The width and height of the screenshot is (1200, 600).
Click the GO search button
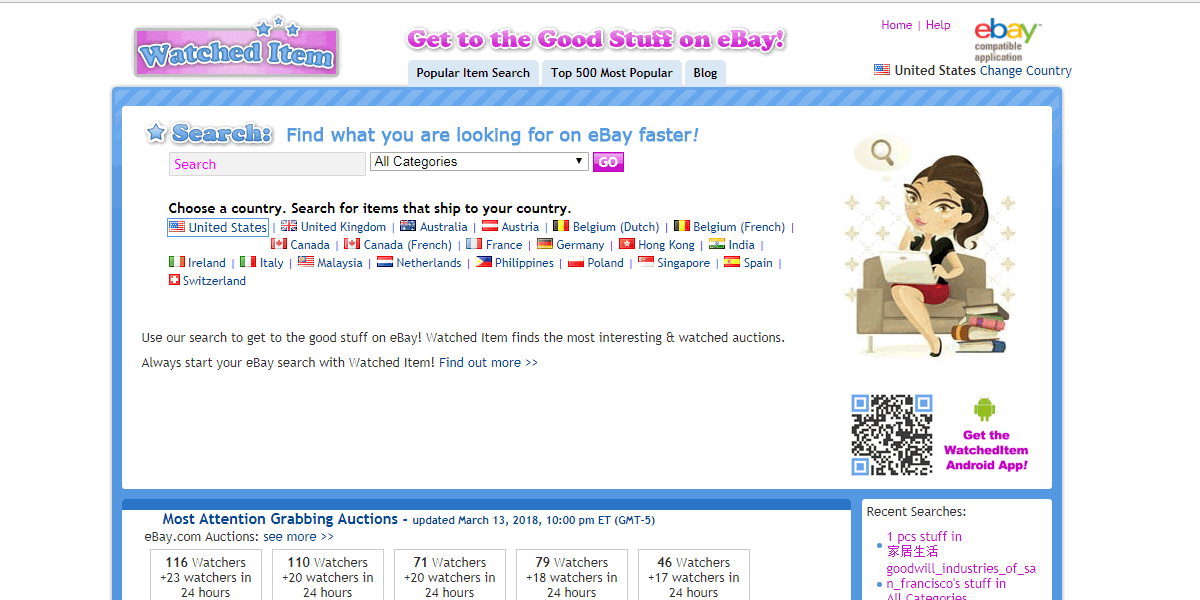click(608, 162)
